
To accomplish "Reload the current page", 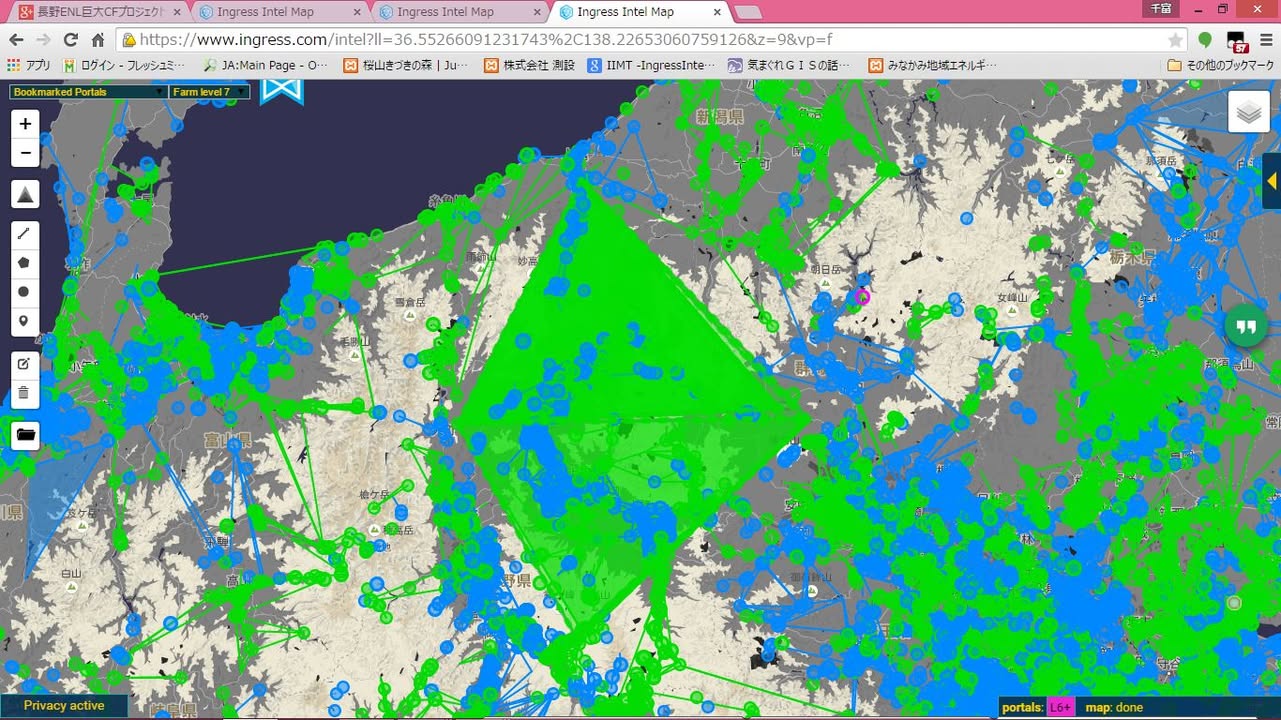I will [70, 40].
